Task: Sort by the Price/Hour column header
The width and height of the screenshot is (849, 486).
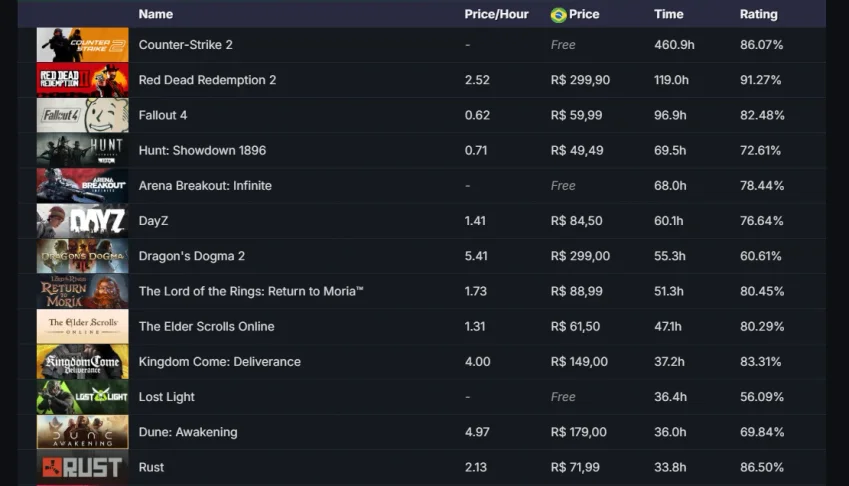Action: click(496, 14)
